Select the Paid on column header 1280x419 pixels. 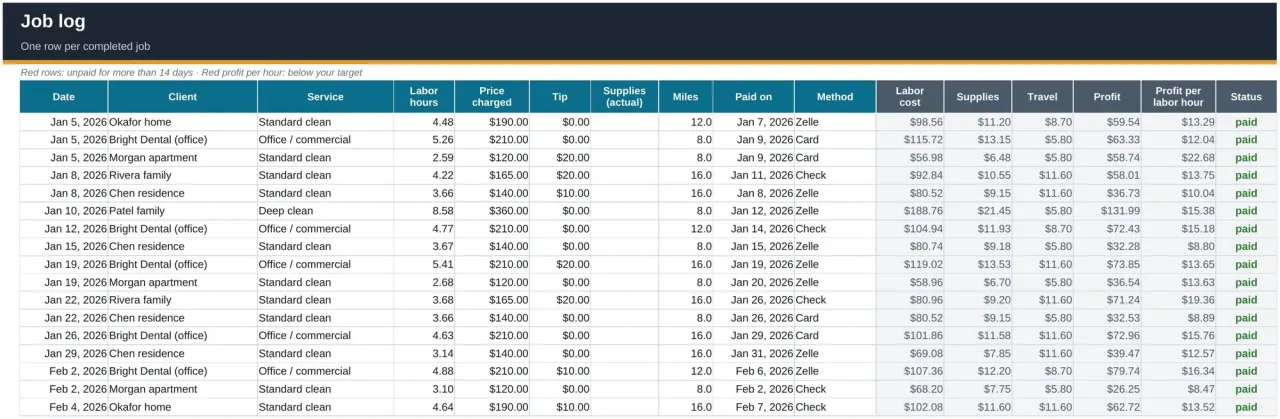click(754, 97)
